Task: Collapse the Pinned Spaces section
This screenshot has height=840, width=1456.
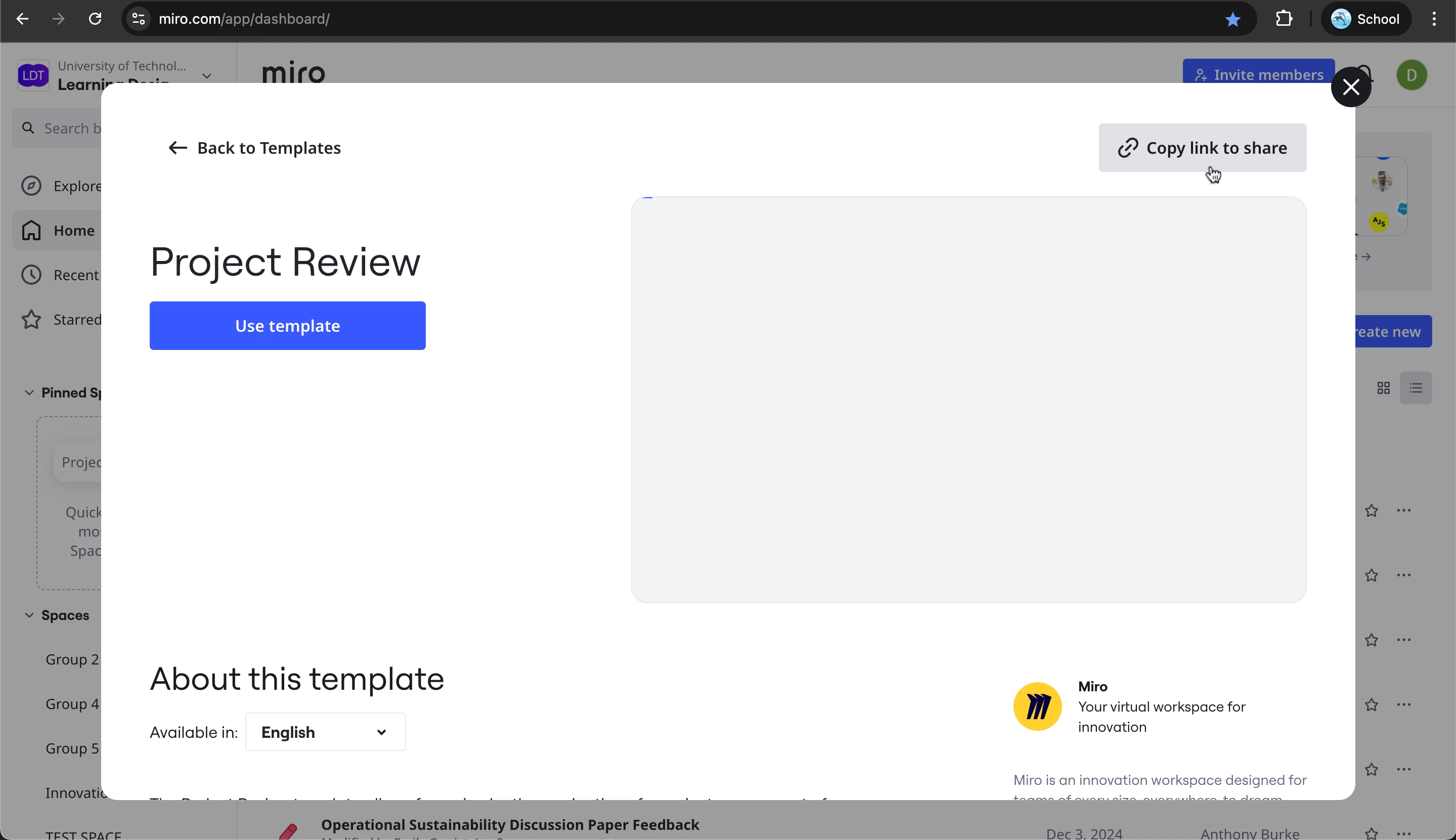Action: pos(29,392)
